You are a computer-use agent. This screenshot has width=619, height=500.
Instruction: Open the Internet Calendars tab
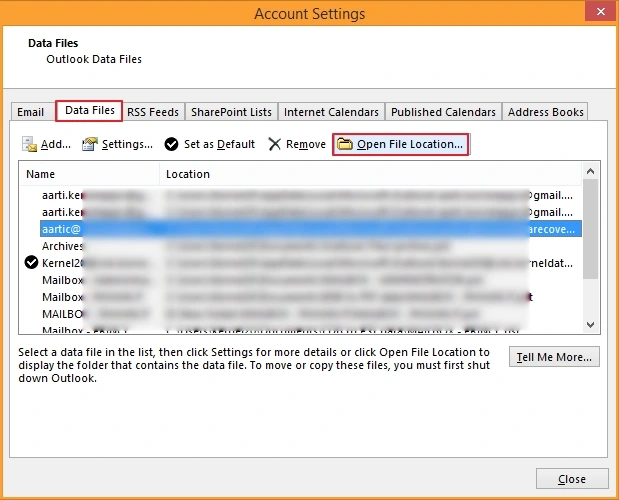pyautogui.click(x=331, y=112)
